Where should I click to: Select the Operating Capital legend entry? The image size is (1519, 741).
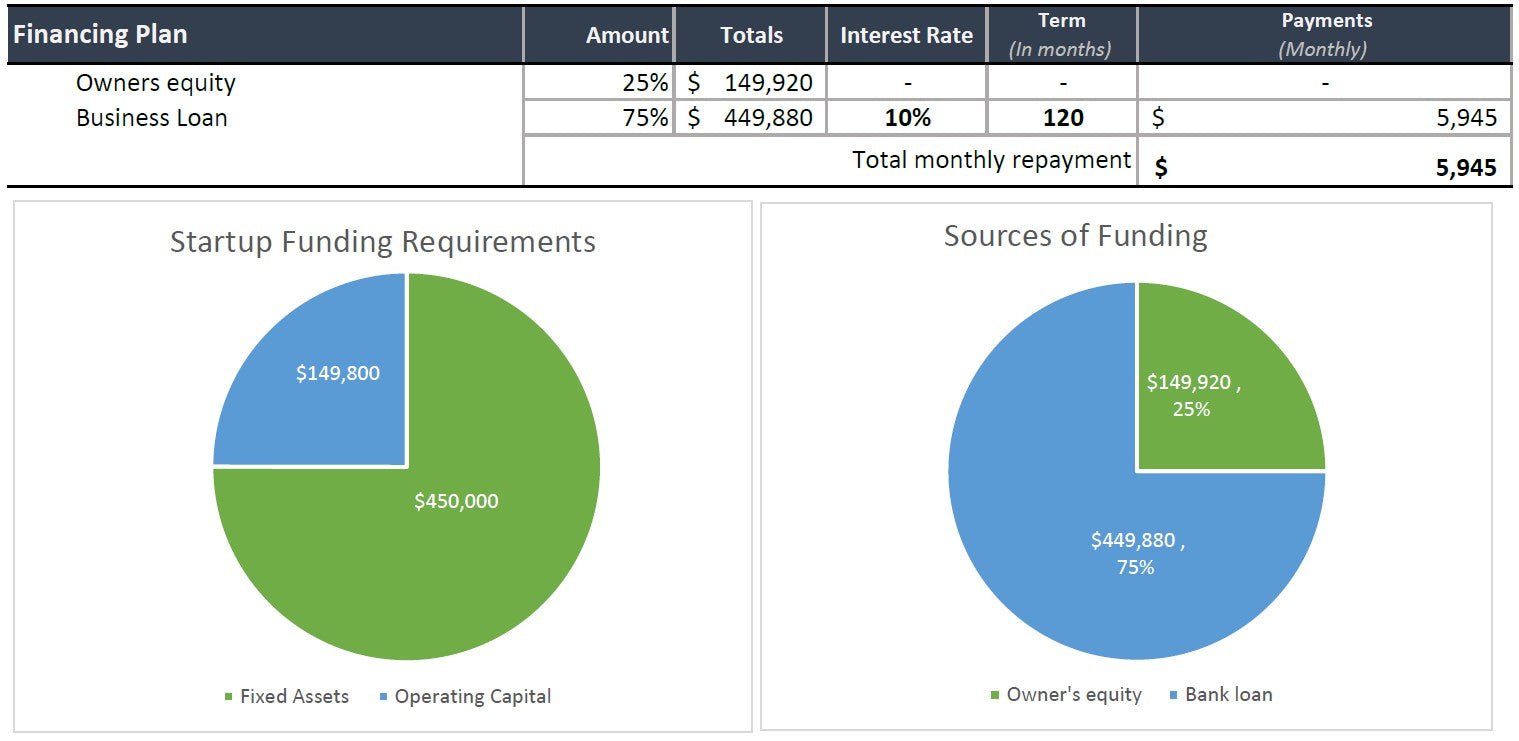click(471, 696)
